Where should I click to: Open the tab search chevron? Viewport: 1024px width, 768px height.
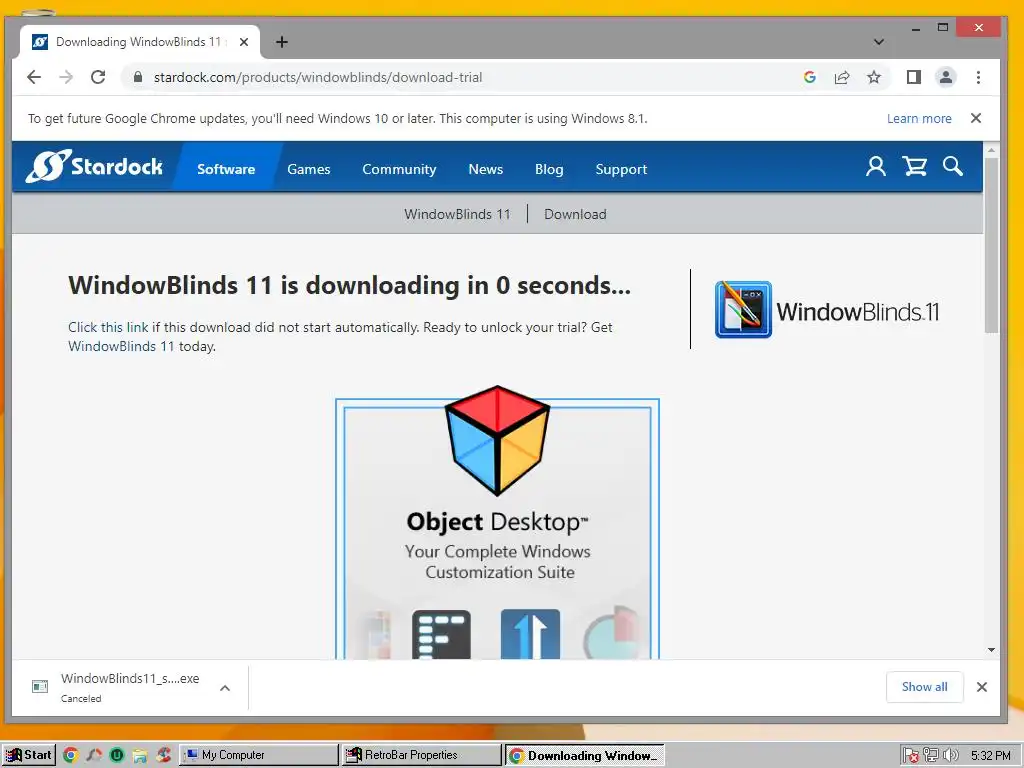pyautogui.click(x=879, y=42)
